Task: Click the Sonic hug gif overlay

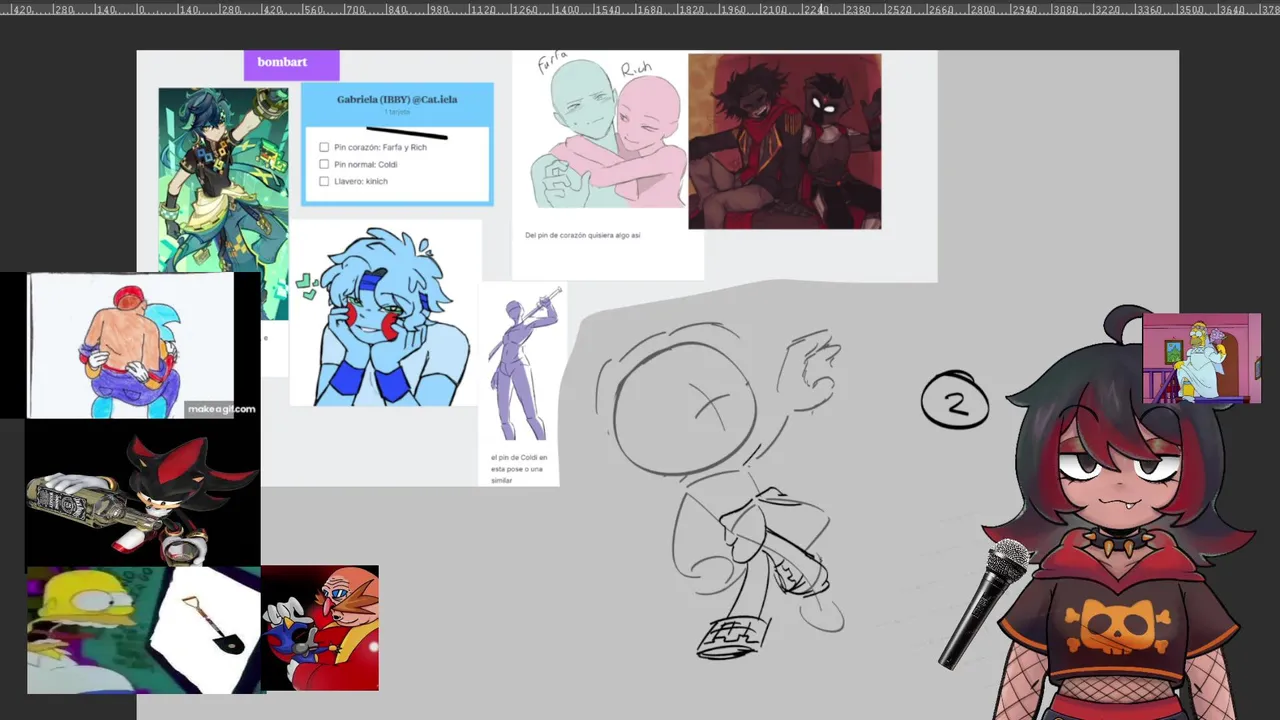Action: point(130,345)
